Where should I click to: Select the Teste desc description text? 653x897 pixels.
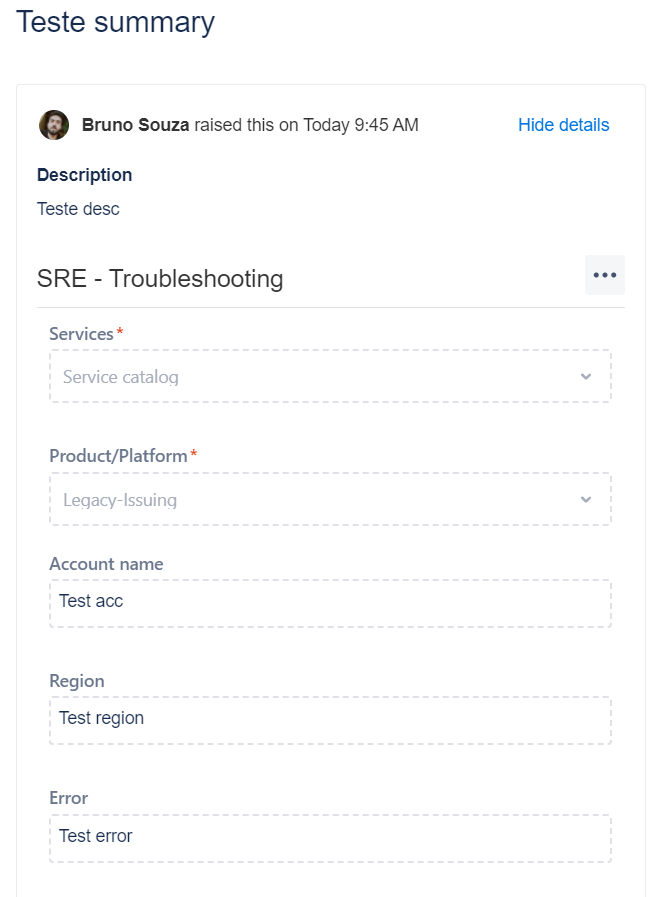coord(78,209)
